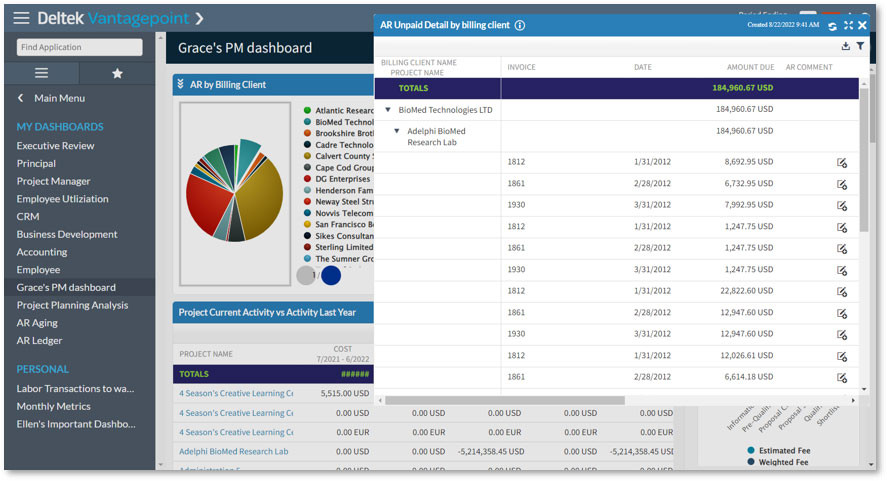Exit the expanded view of AR Unpaid Detail
The width and height of the screenshot is (887, 481).
[849, 25]
